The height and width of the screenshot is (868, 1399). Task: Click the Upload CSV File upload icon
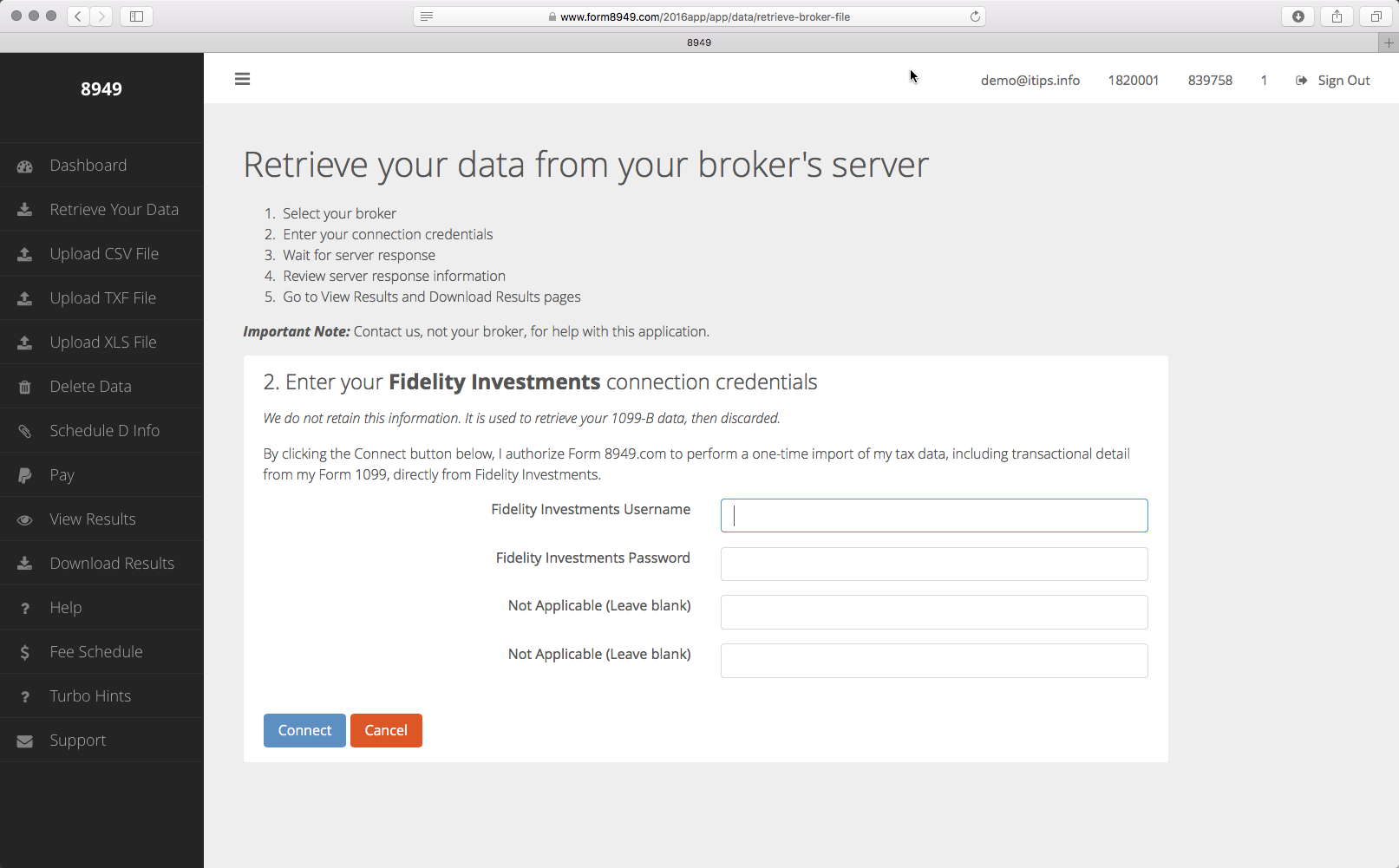[25, 254]
